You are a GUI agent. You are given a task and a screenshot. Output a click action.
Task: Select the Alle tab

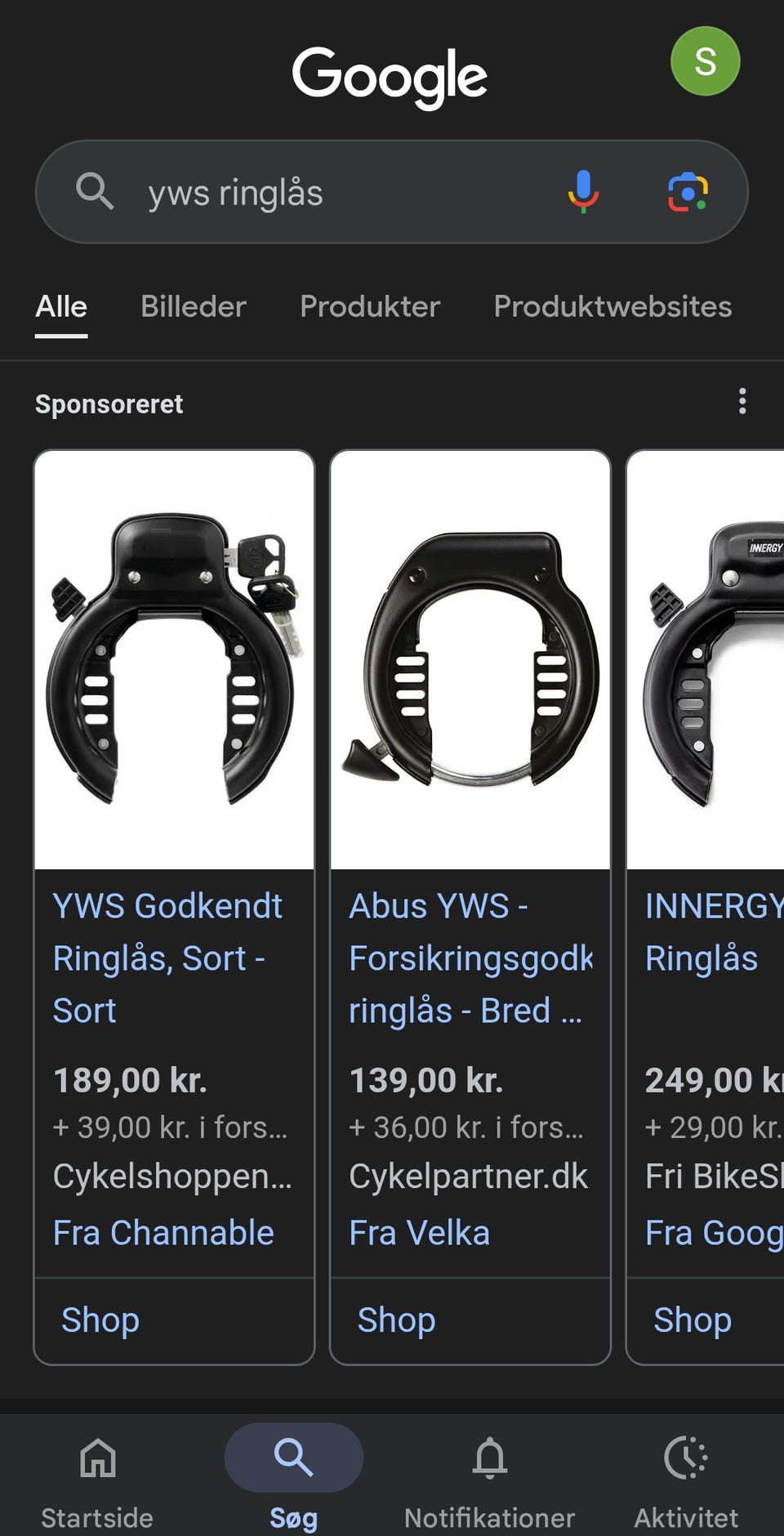61,306
